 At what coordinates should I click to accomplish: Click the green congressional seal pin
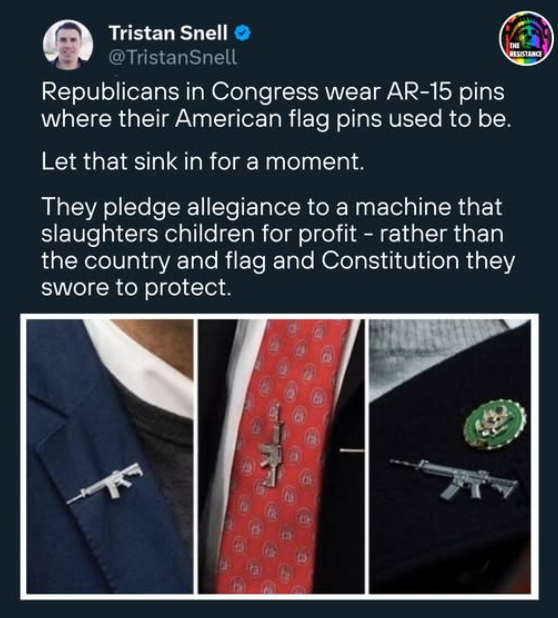pos(495,424)
